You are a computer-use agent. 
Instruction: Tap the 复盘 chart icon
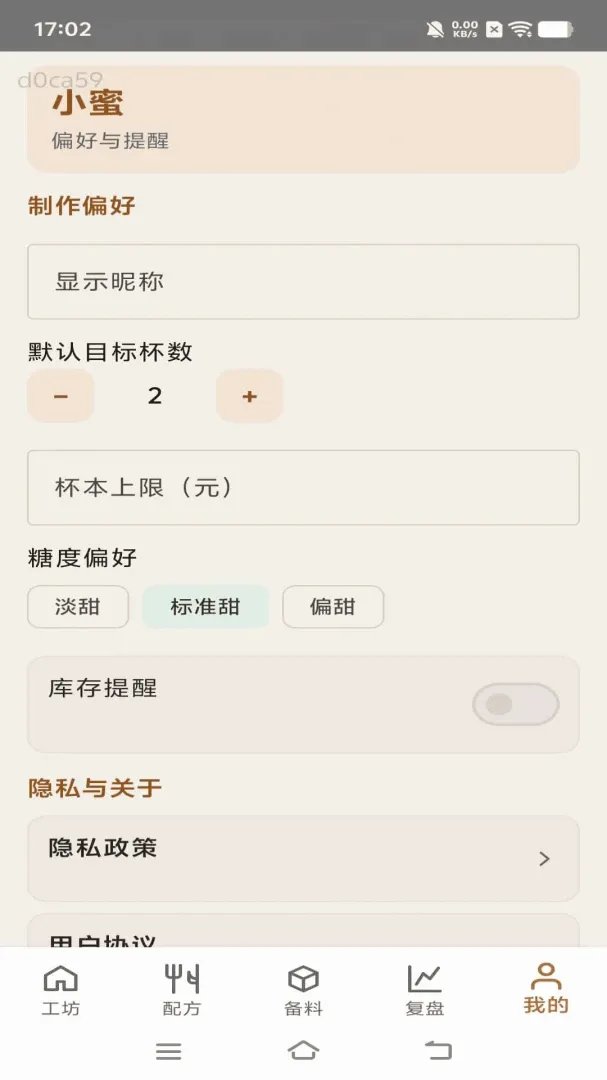tap(424, 978)
